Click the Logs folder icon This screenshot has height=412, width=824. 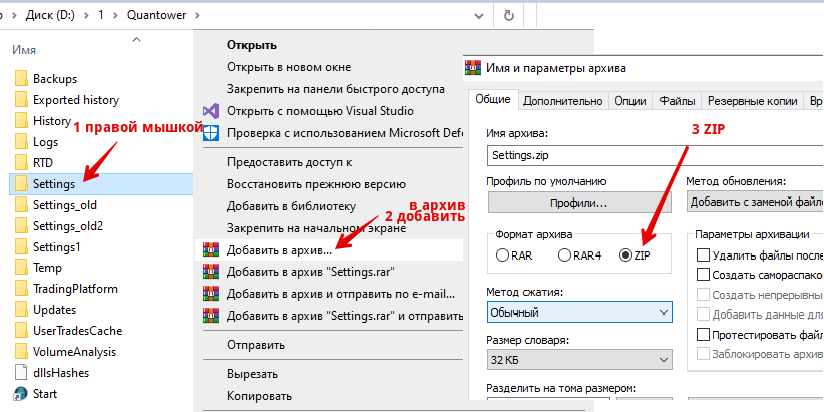[21, 142]
